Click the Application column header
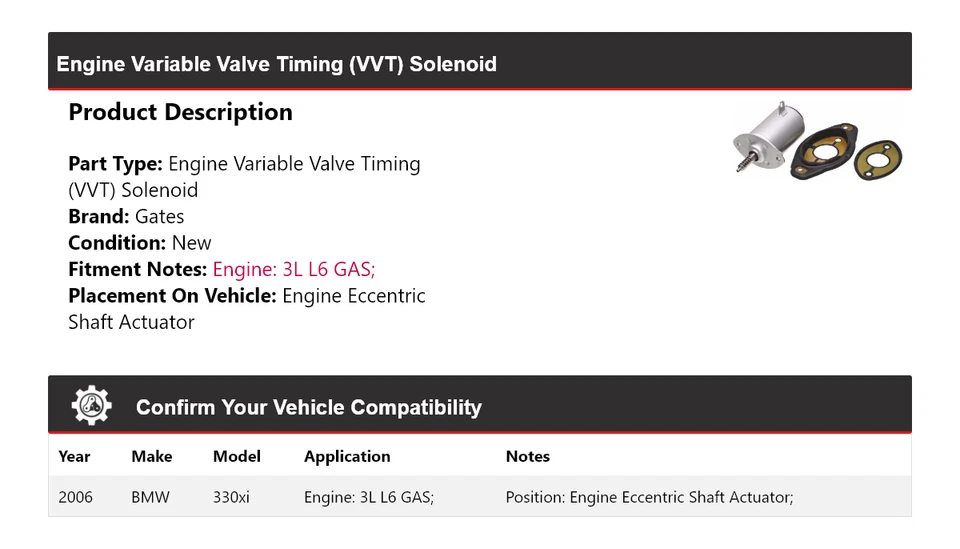The image size is (960, 549). pos(347,456)
